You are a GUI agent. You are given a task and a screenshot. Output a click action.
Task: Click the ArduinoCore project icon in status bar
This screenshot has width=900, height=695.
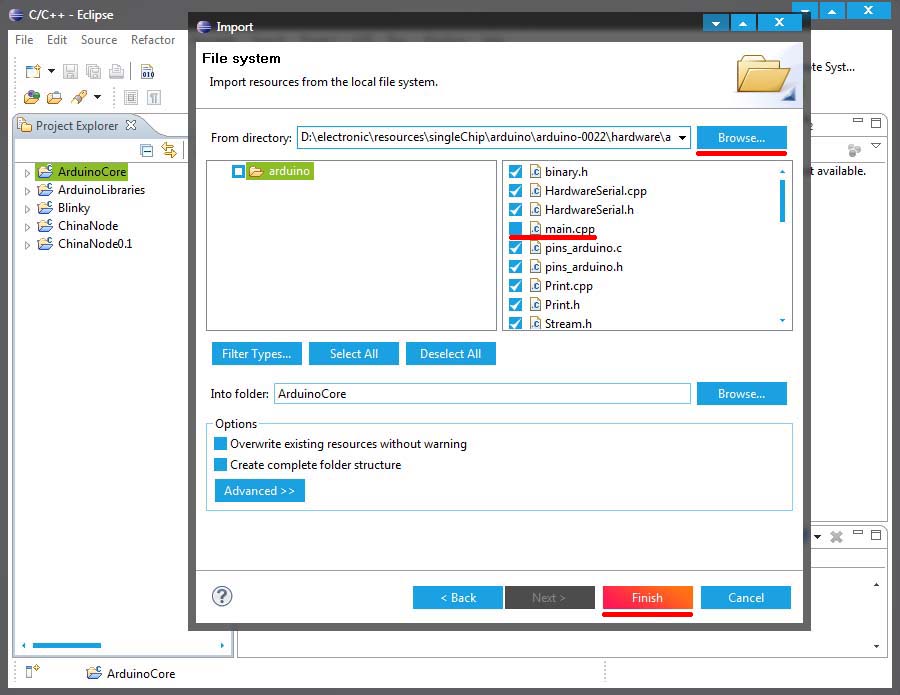(x=94, y=673)
